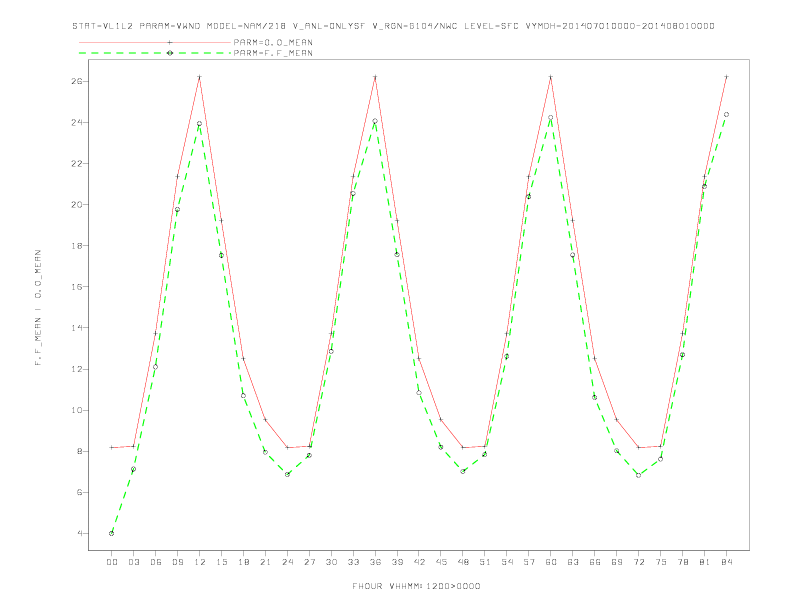The height and width of the screenshot is (612, 792).
Task: Click x-axis forecast hour label 63
Action: (573, 562)
